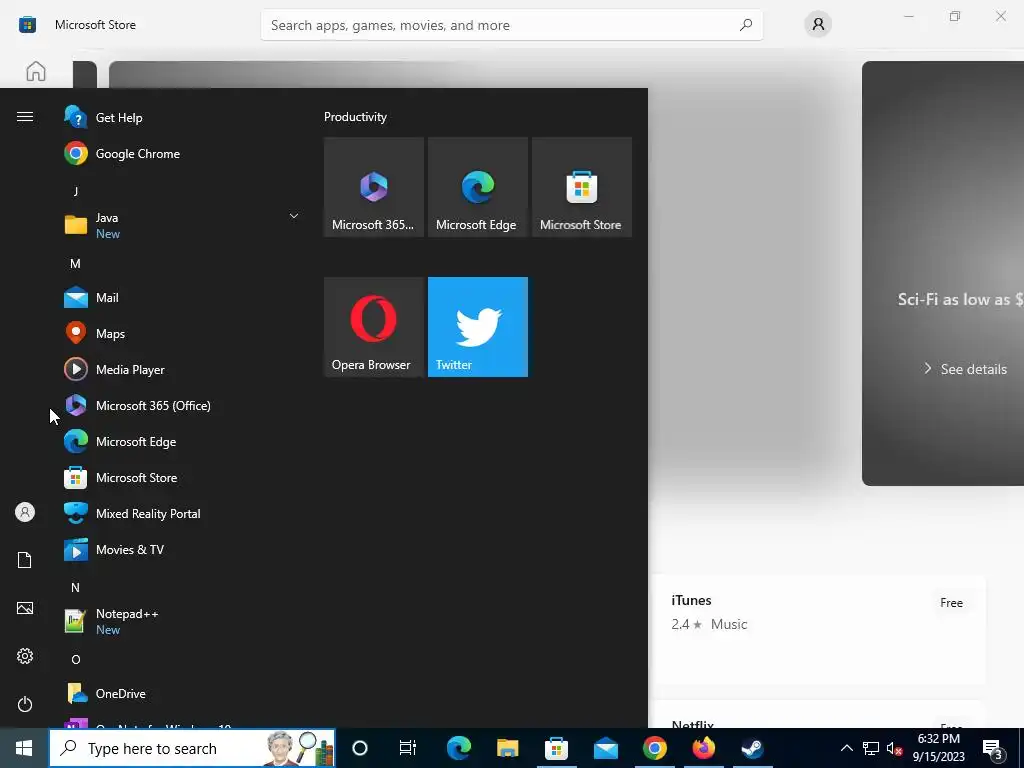Viewport: 1024px width, 768px height.
Task: Click the search magnifier in Microsoft Store
Action: tap(746, 25)
